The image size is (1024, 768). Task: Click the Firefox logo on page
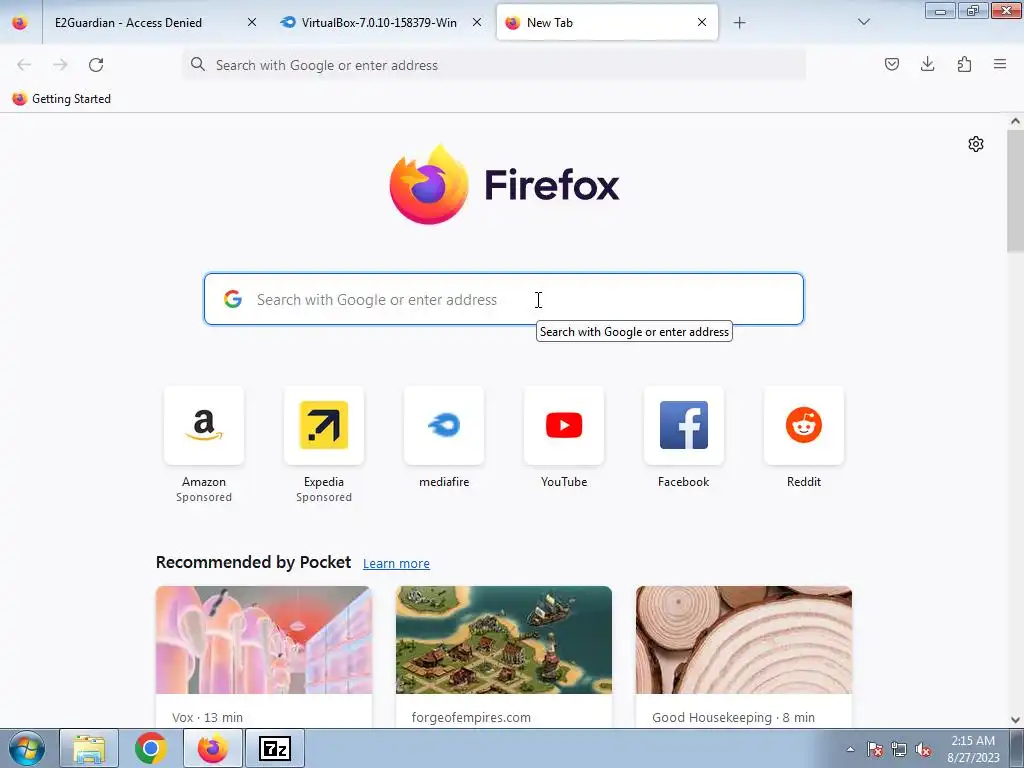(504, 184)
